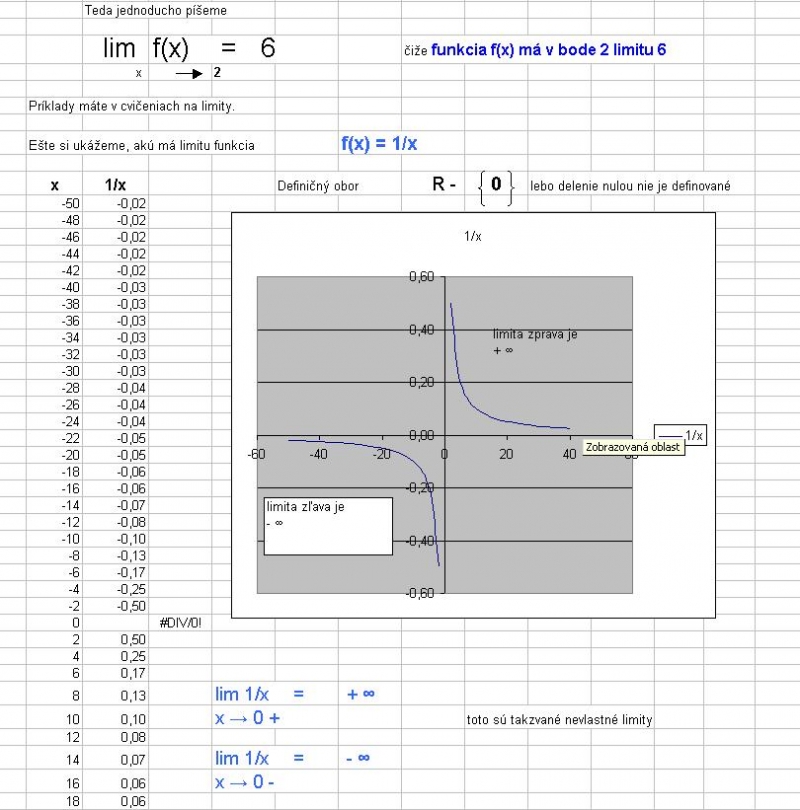Image resolution: width=800 pixels, height=810 pixels.
Task: Click the large "lim" text cell
Action: tap(119, 49)
